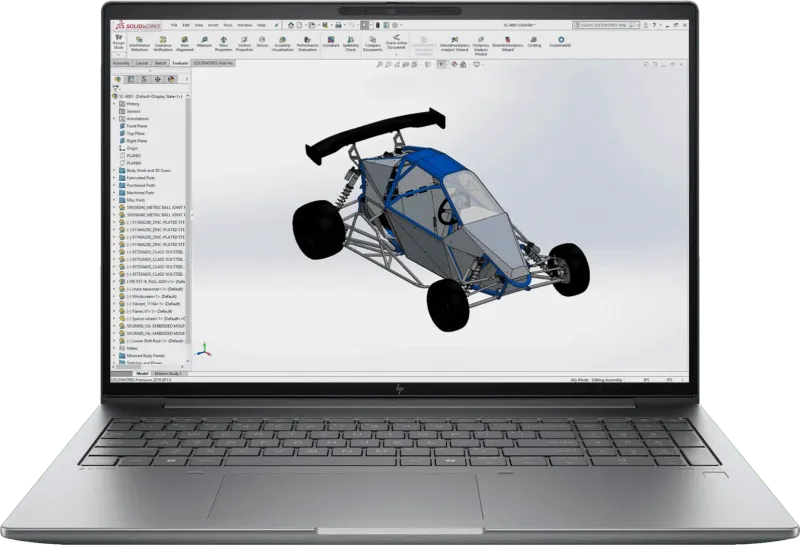Switch to PropertyManager tab icon
The image size is (800, 545).
click(x=131, y=79)
